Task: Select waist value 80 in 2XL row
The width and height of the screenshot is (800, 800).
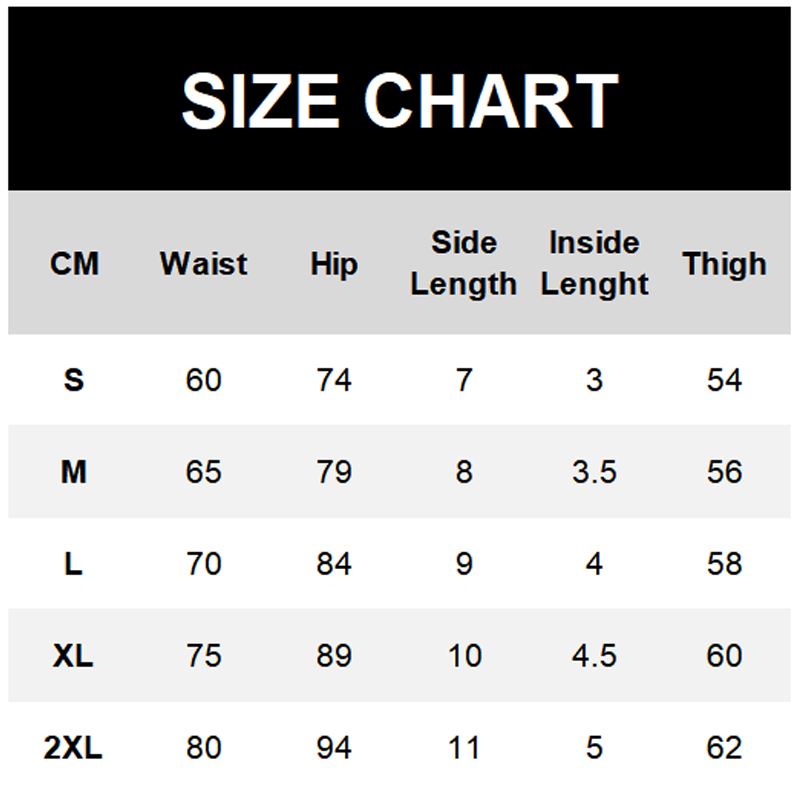Action: click(203, 748)
